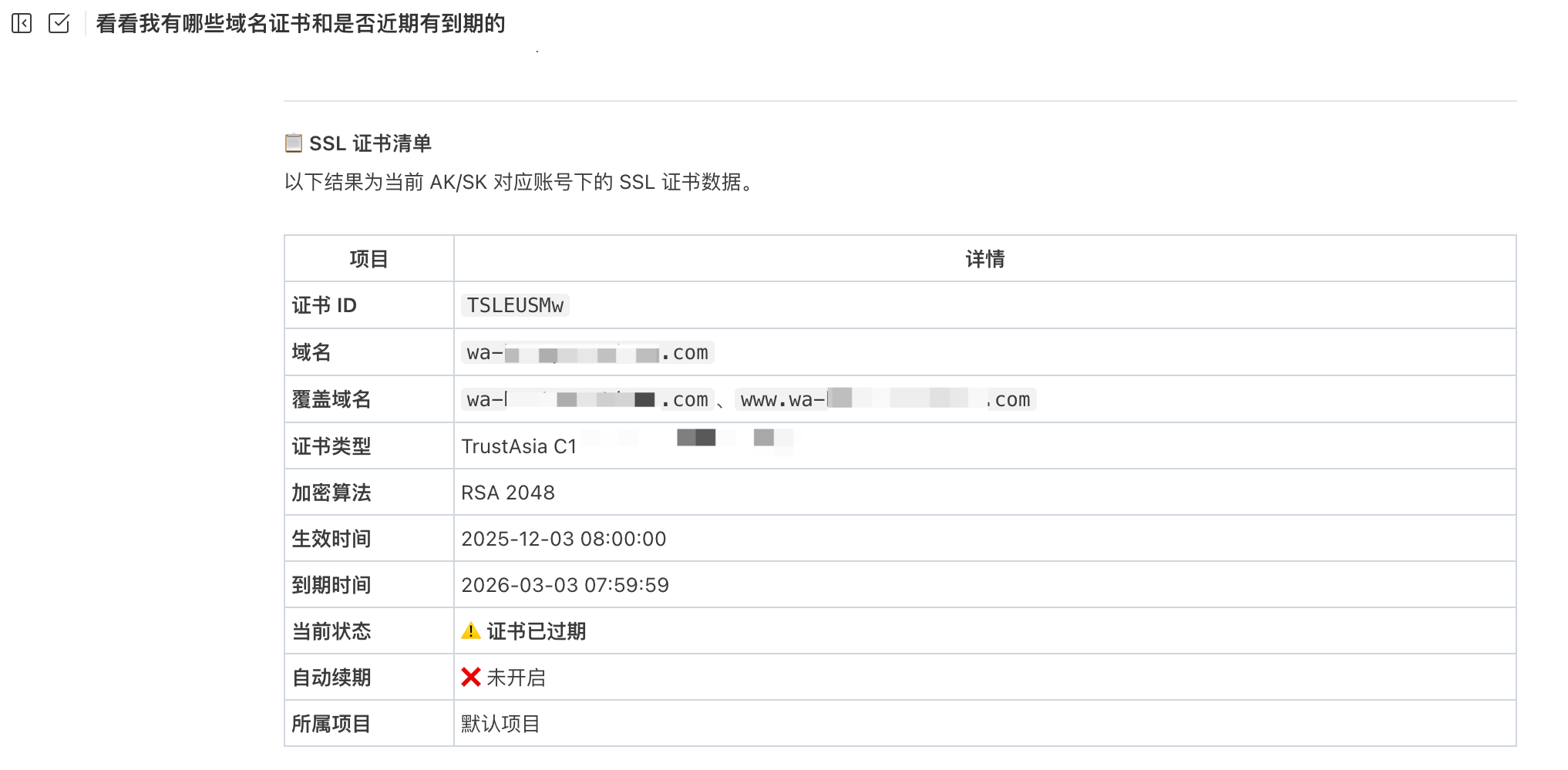Click the 默认项目 project value
The image size is (1568, 770).
tap(500, 724)
